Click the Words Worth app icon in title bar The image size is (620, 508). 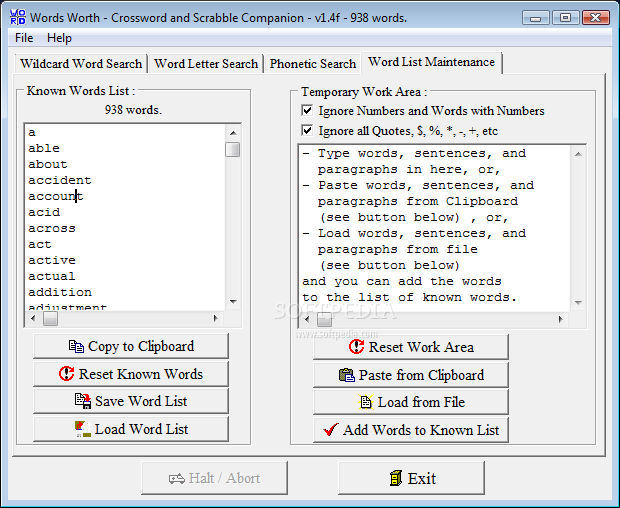(18, 17)
